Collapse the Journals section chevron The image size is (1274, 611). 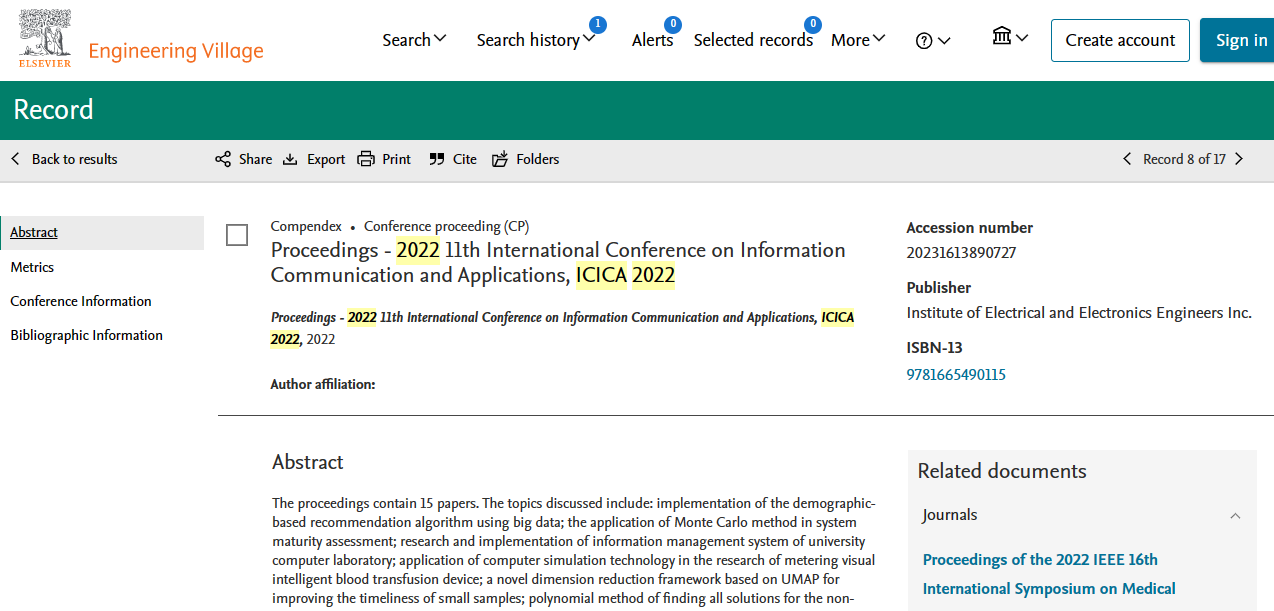1235,516
